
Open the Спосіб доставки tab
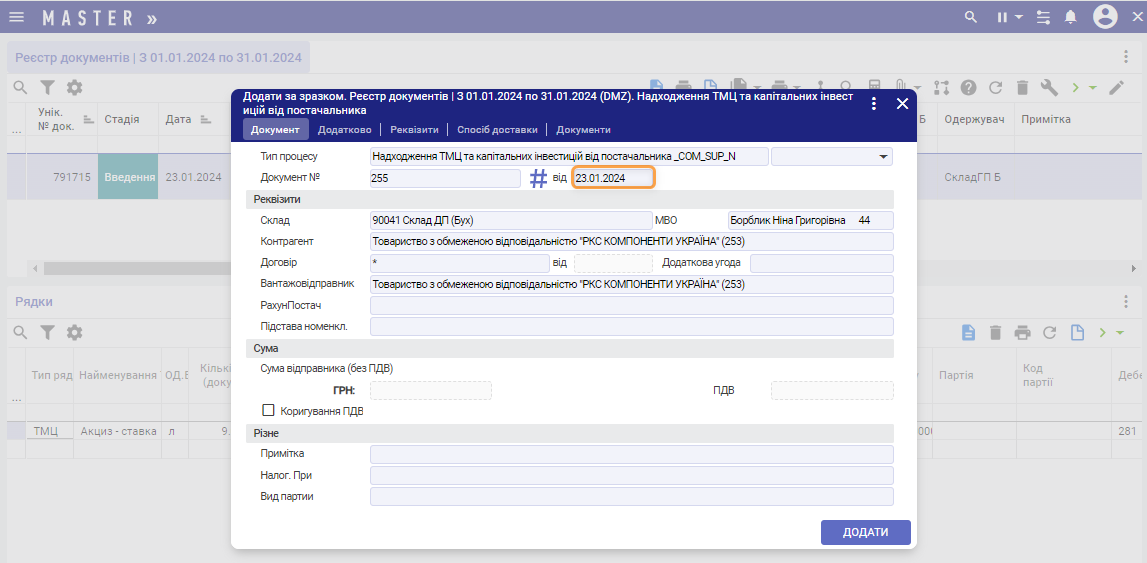pos(497,130)
